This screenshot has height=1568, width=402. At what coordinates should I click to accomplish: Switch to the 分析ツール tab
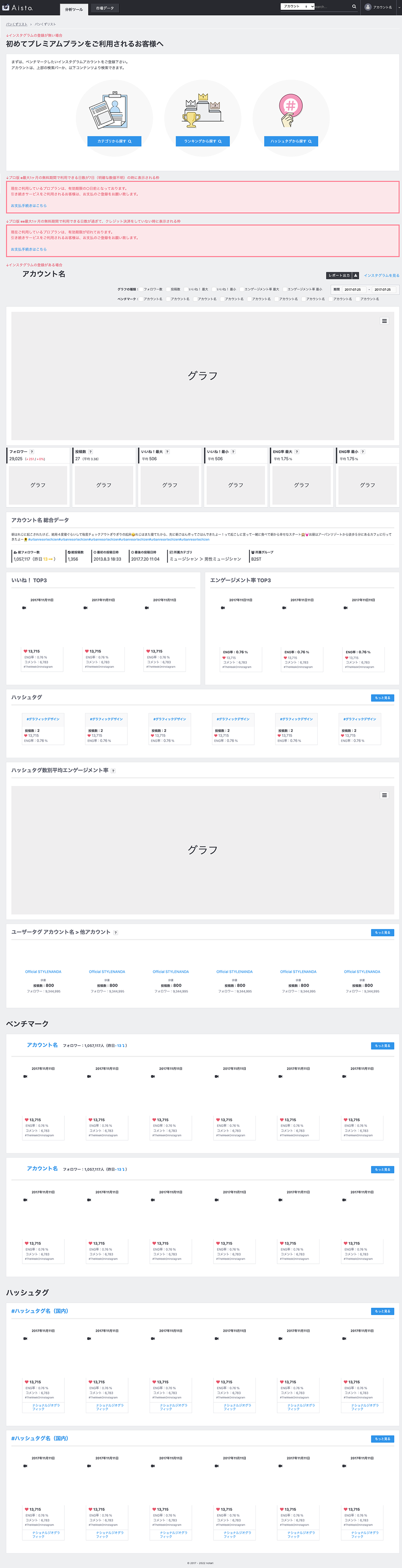74,9
